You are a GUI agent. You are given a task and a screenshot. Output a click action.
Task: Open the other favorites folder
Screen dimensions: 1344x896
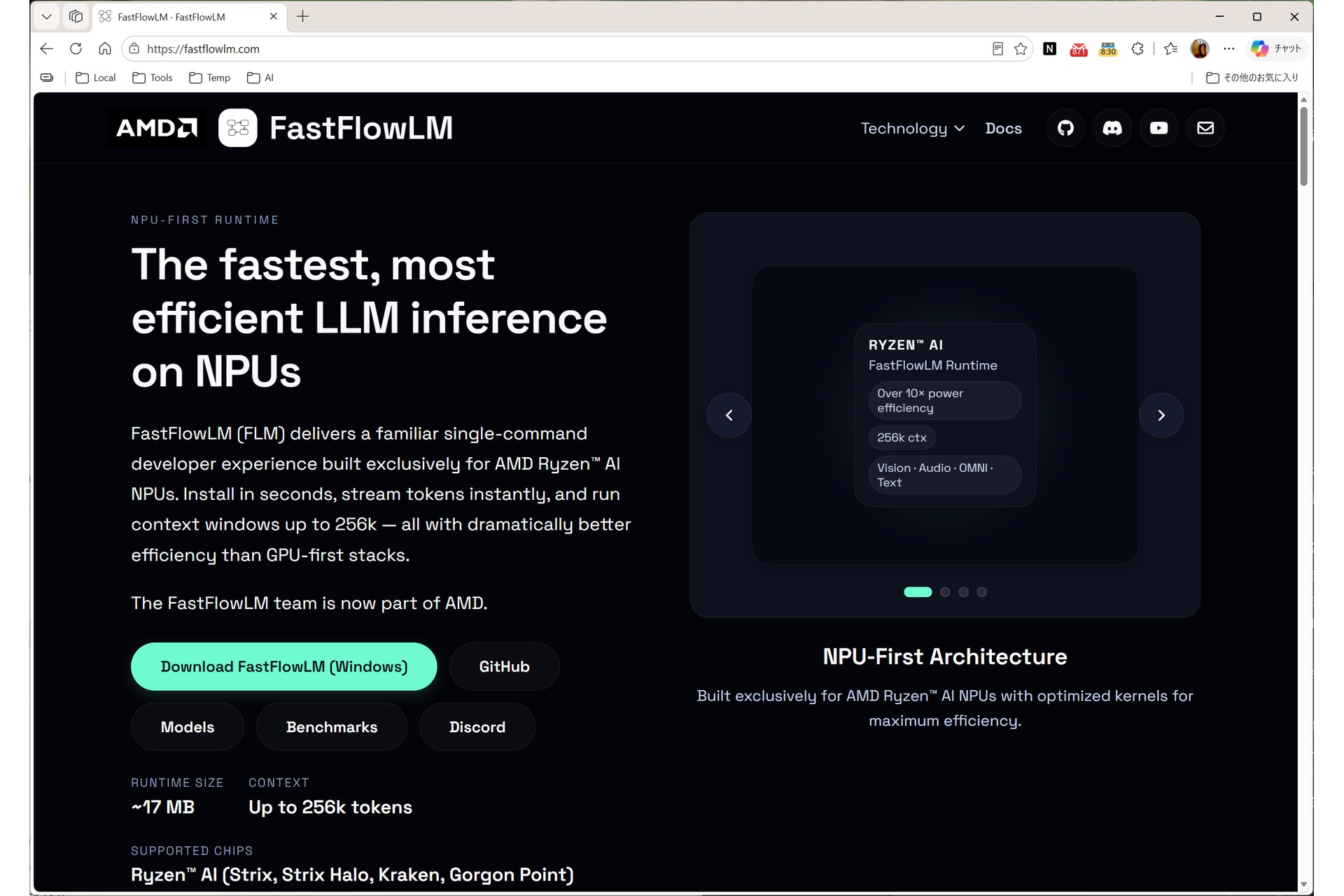click(1252, 78)
